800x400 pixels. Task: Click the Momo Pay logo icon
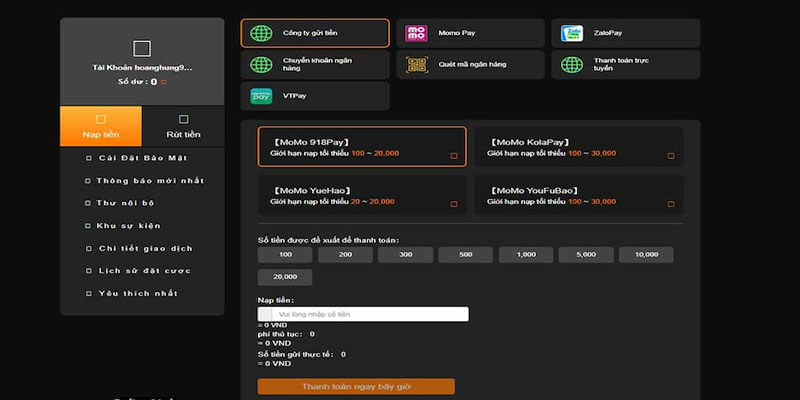click(x=416, y=33)
